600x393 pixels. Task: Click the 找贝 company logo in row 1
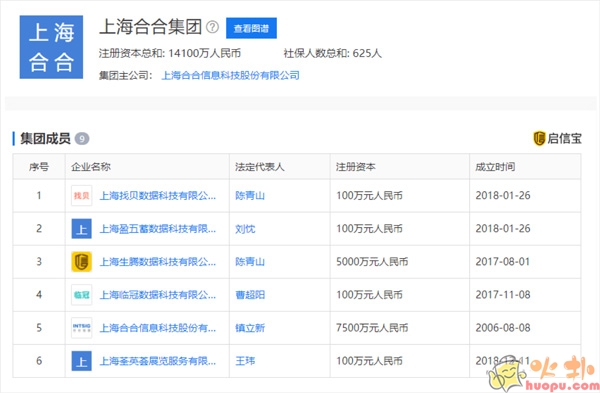click(82, 196)
